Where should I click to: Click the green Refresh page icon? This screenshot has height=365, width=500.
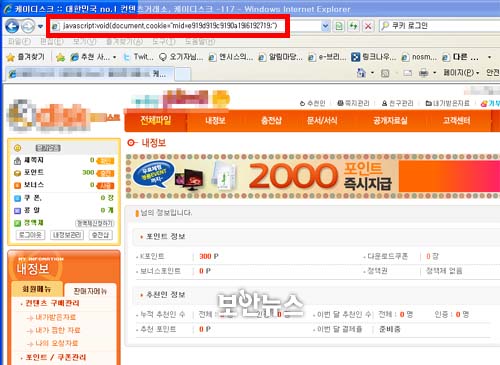pos(353,26)
